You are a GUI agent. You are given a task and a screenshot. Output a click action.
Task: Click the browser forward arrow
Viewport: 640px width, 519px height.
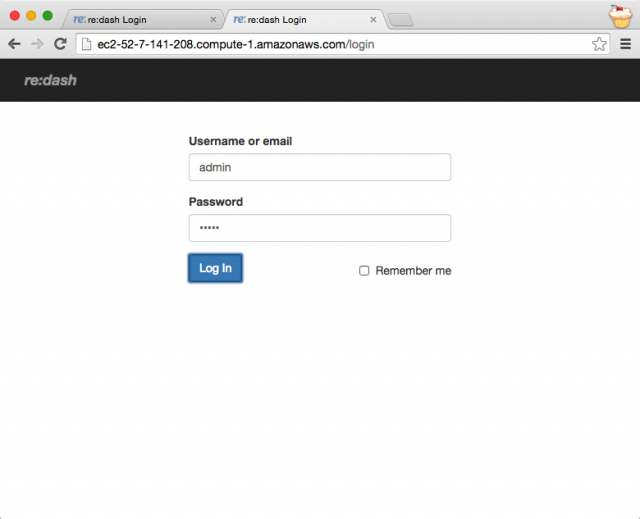point(37,44)
